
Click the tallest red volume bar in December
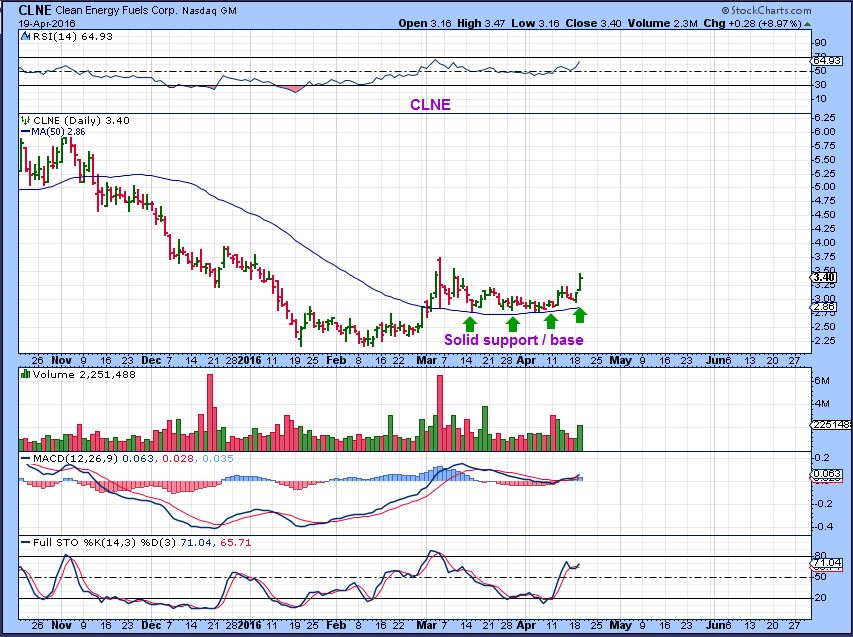tap(210, 412)
